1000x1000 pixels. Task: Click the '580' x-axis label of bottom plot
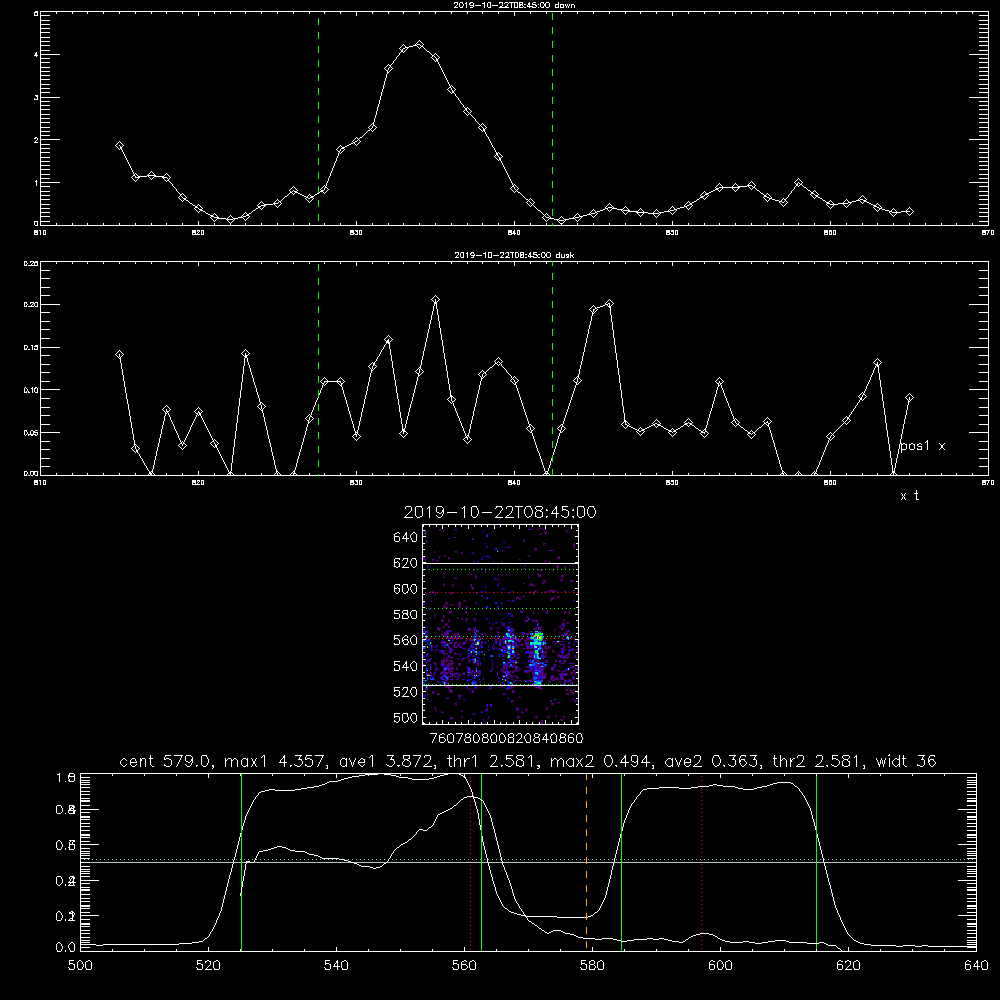[592, 966]
